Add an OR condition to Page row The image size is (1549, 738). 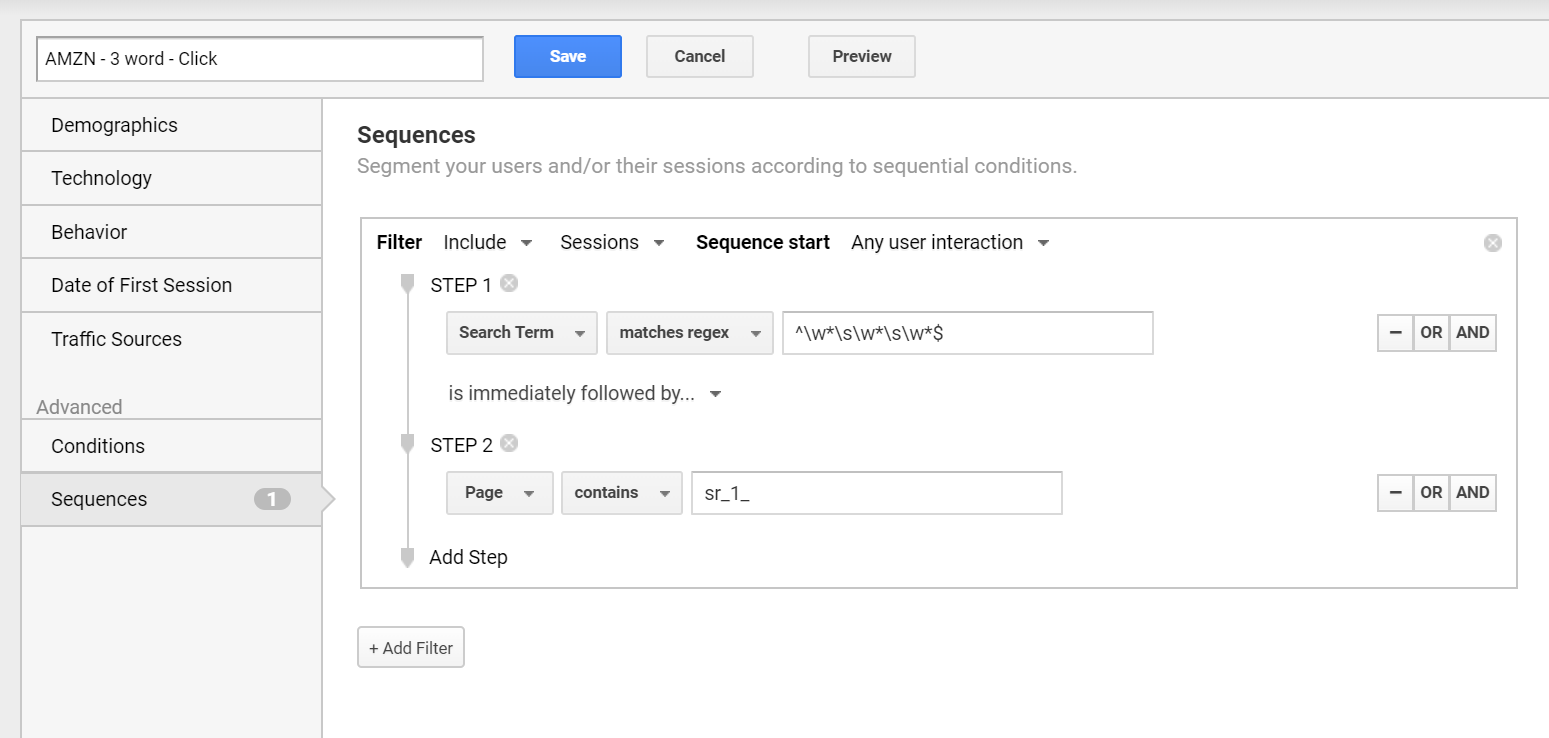pyautogui.click(x=1431, y=492)
